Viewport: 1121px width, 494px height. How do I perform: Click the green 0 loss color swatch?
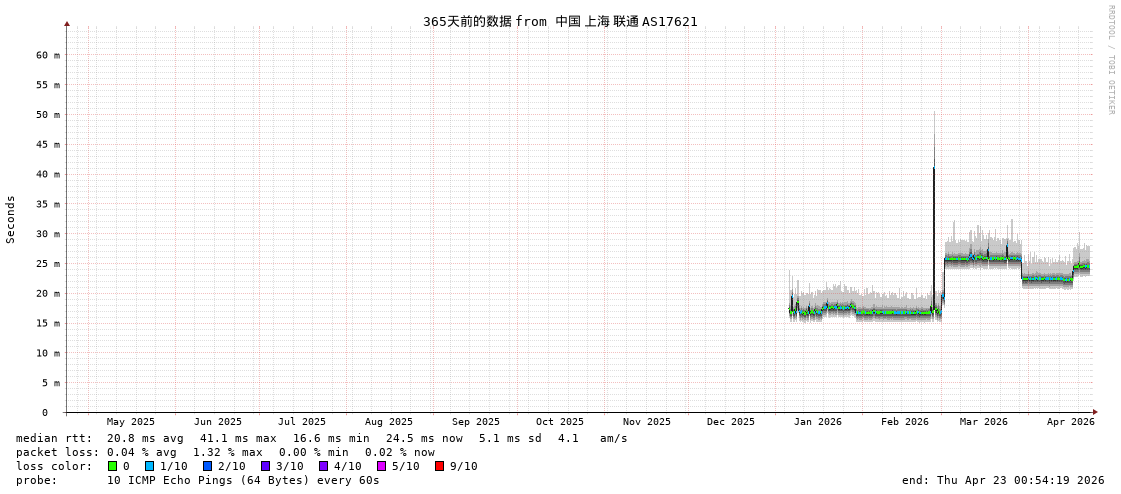(113, 466)
